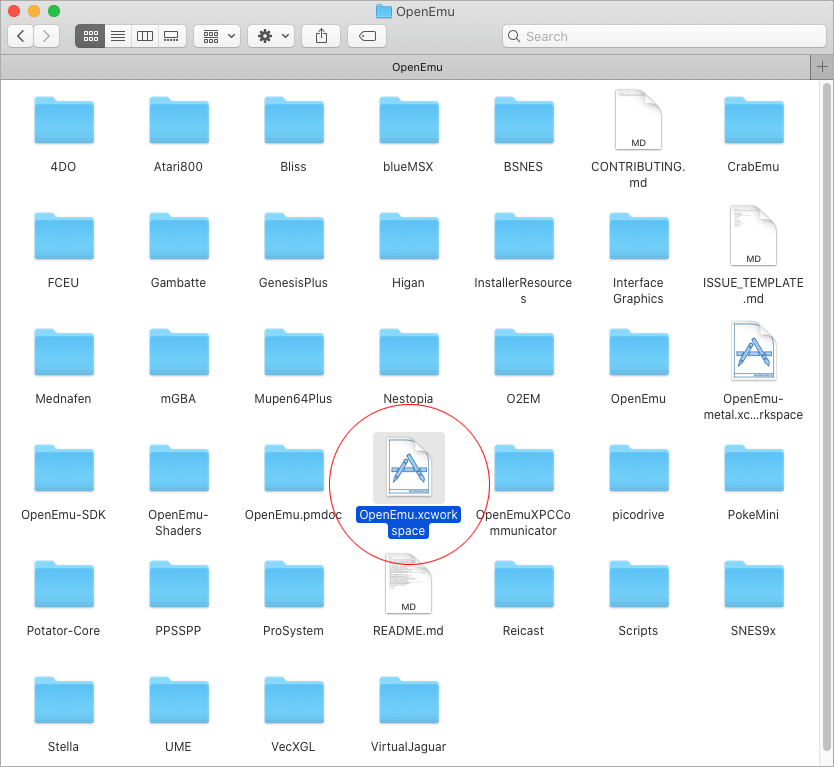Select the ProSystem folder
The width and height of the screenshot is (834, 767).
(294, 584)
